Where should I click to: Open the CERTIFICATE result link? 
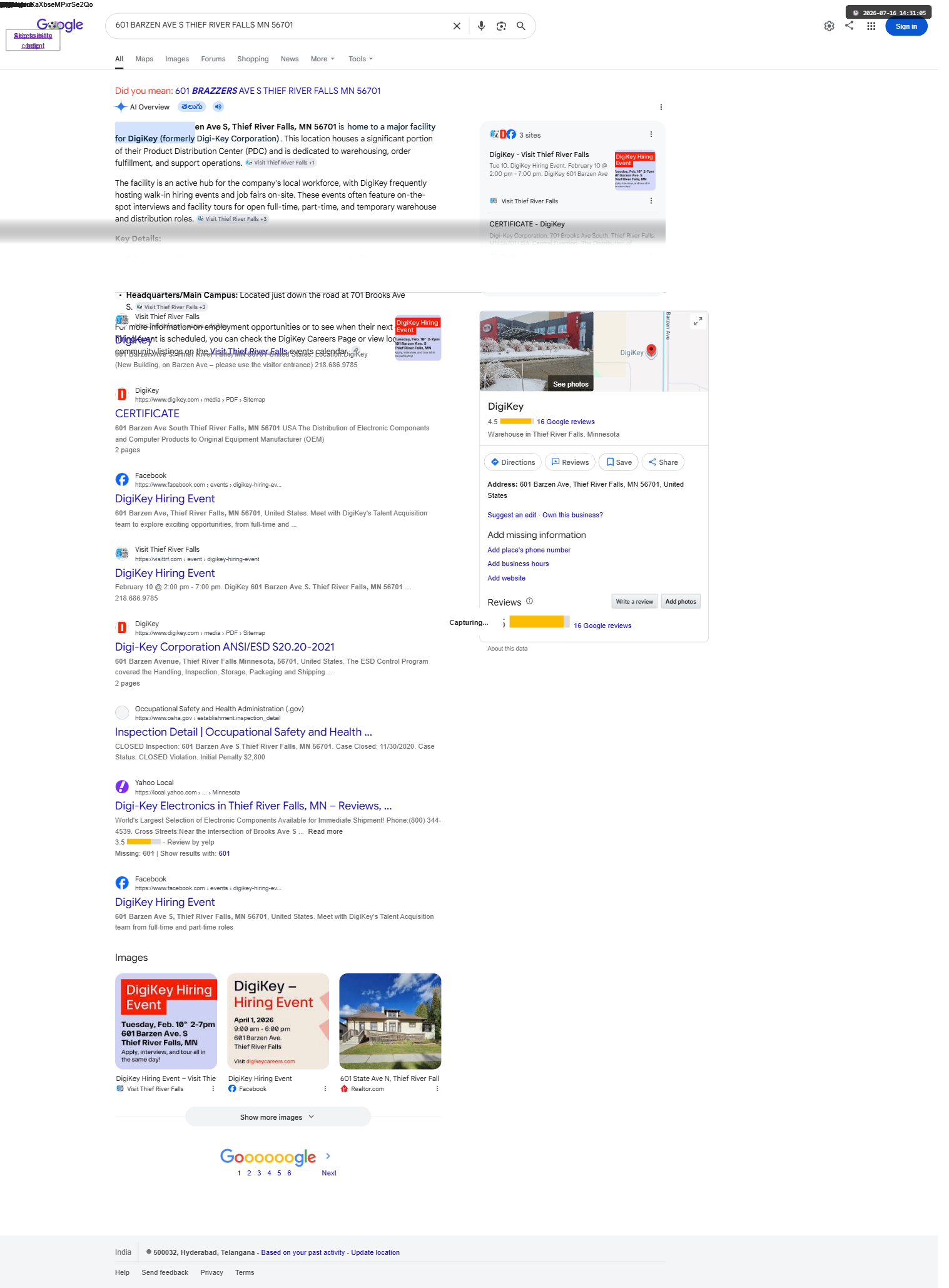[x=147, y=413]
